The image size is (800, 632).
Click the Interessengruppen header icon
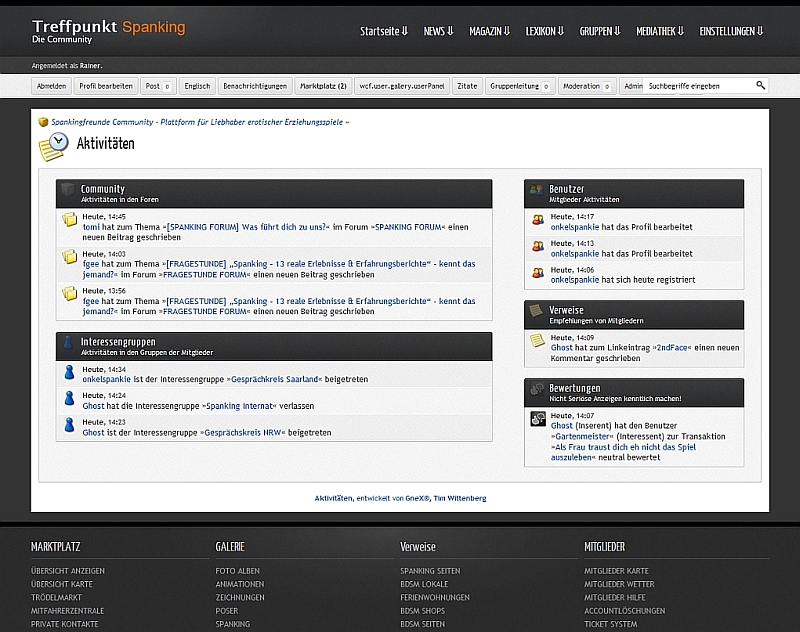(68, 343)
